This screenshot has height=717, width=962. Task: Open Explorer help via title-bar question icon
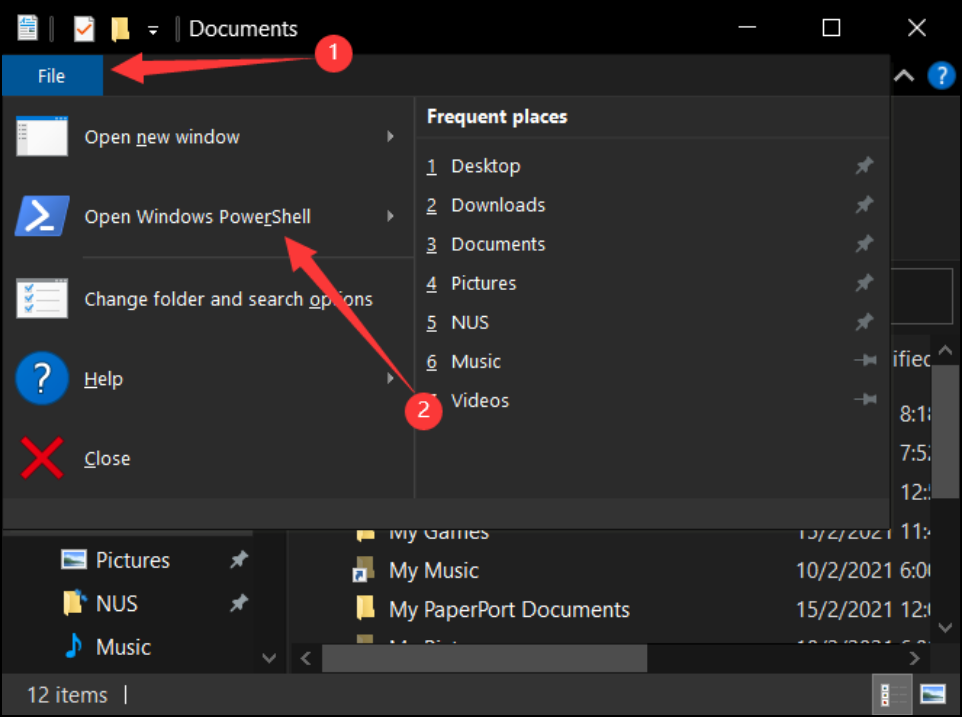coord(941,76)
